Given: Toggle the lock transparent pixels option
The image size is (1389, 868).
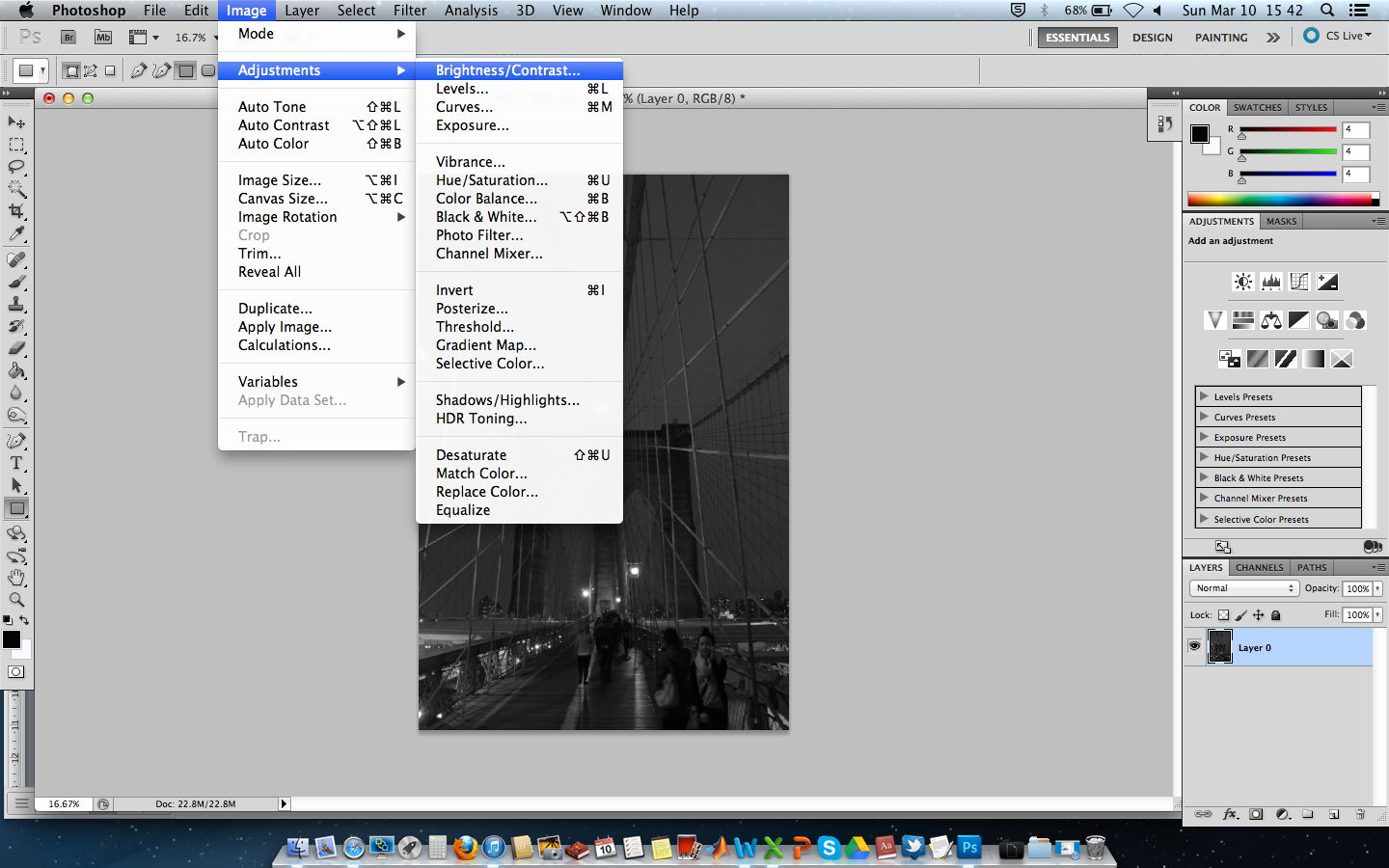Looking at the screenshot, I should point(1223,614).
